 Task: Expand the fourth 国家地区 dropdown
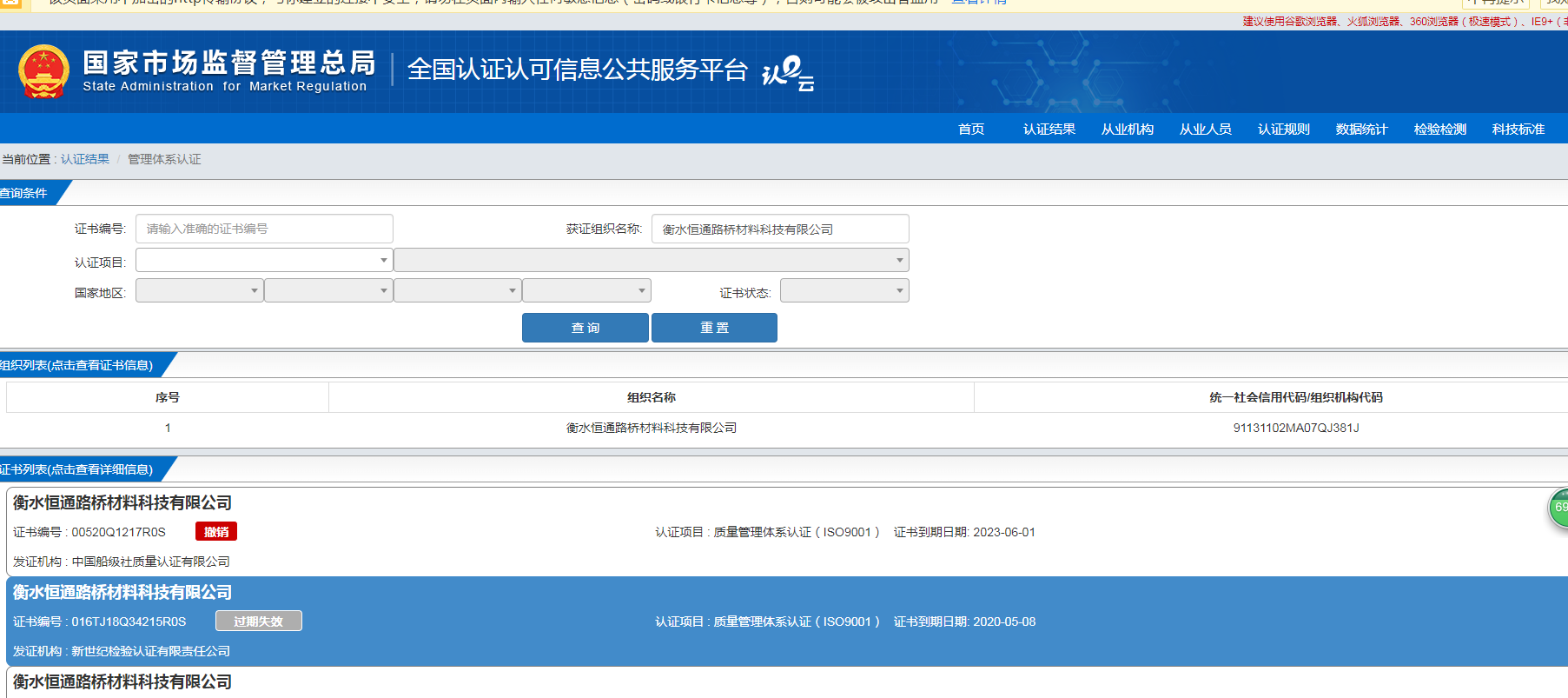click(586, 290)
